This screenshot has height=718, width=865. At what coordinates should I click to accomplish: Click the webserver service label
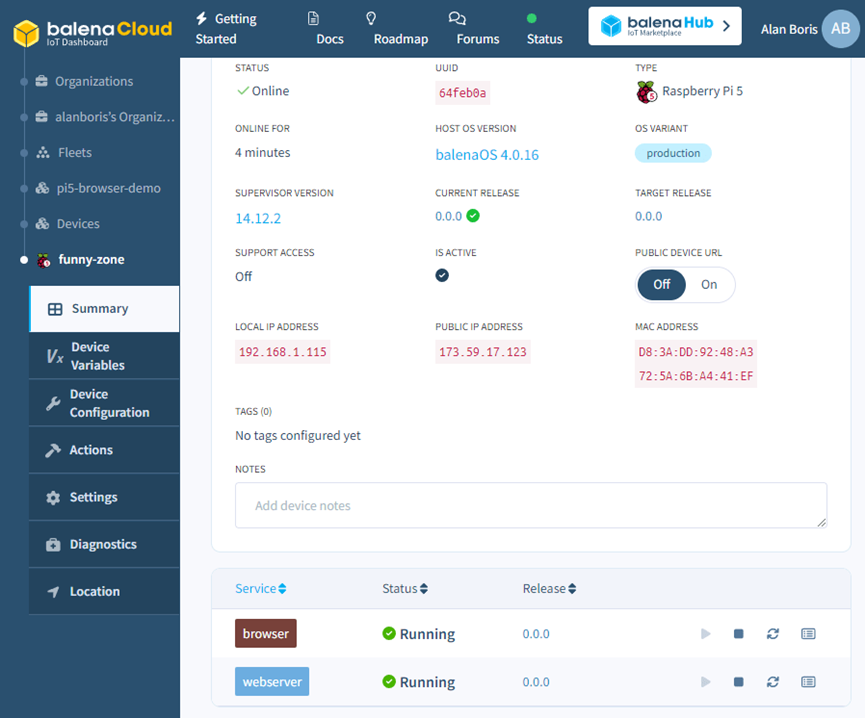click(272, 682)
